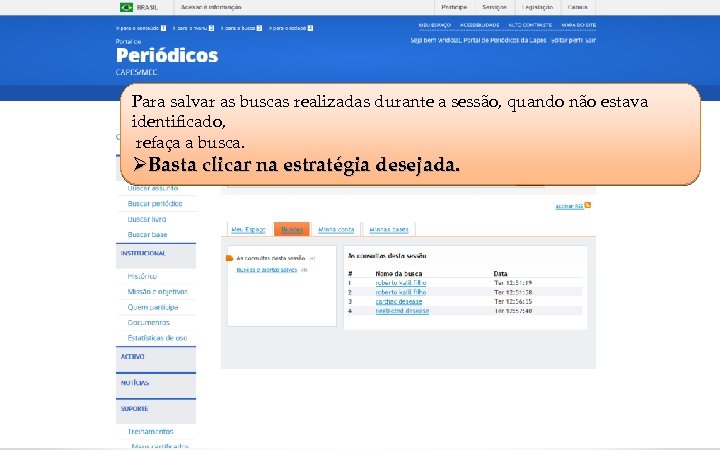Click Sair to log out
Image resolution: width=720 pixels, height=450 pixels.
[x=591, y=40]
